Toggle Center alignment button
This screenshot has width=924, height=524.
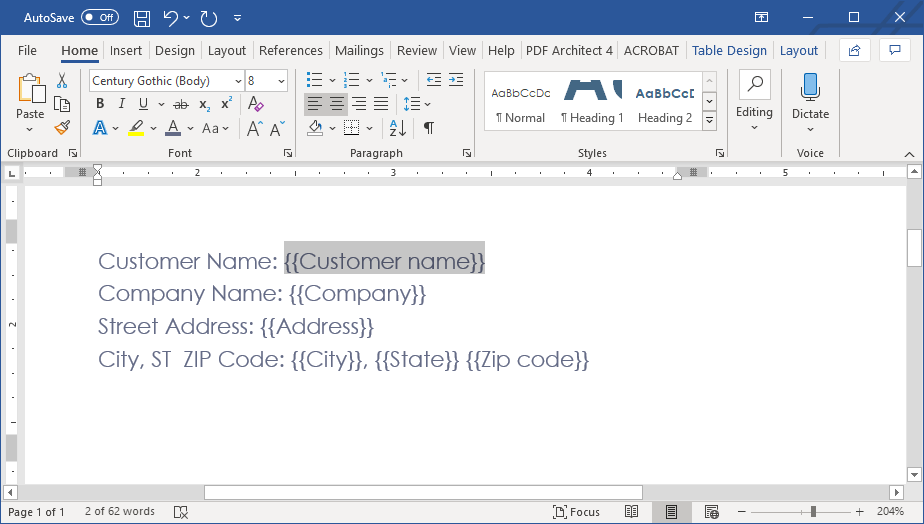pos(337,104)
